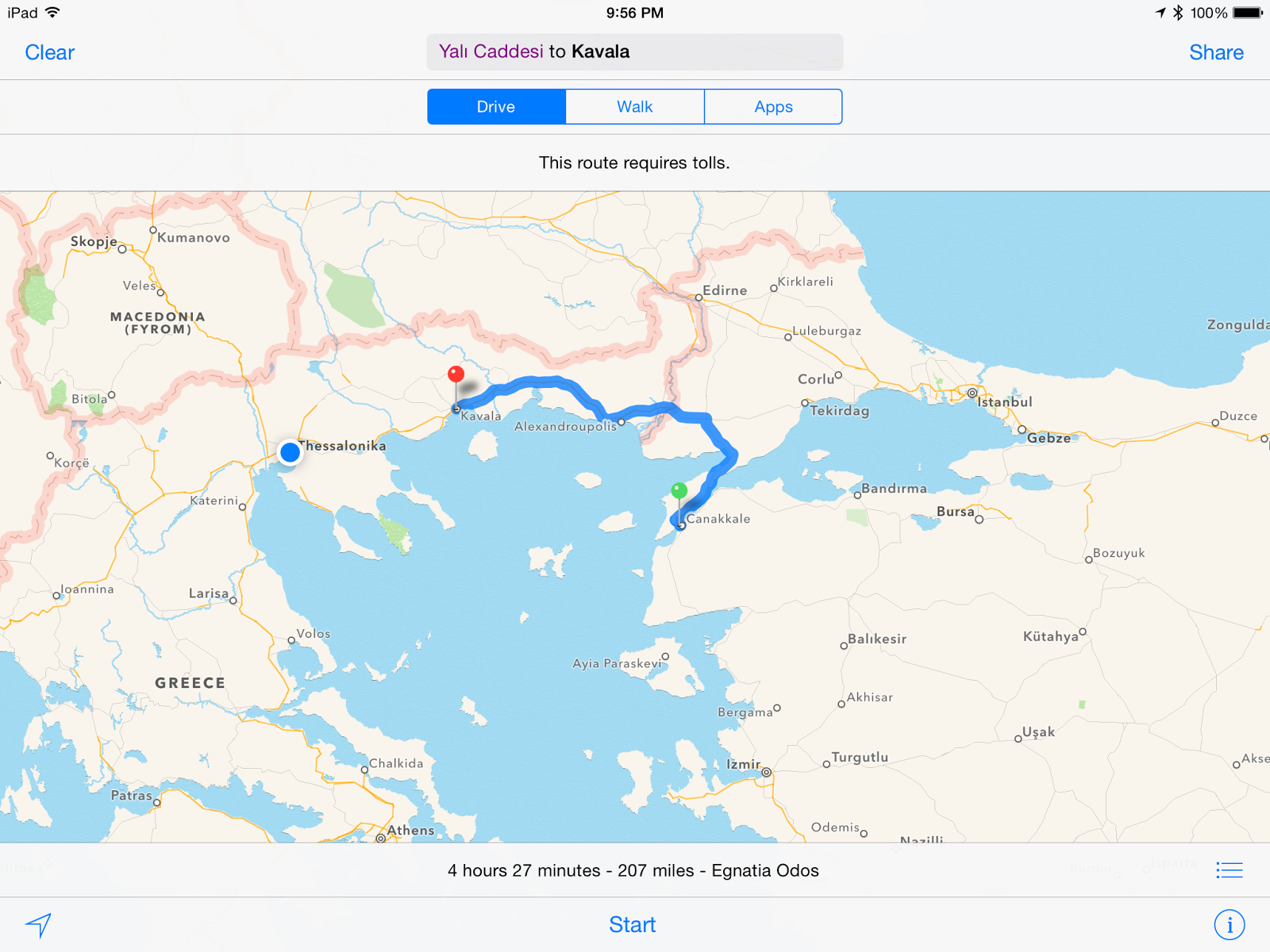Tap the battery indicator in the status bar

tap(1246, 12)
